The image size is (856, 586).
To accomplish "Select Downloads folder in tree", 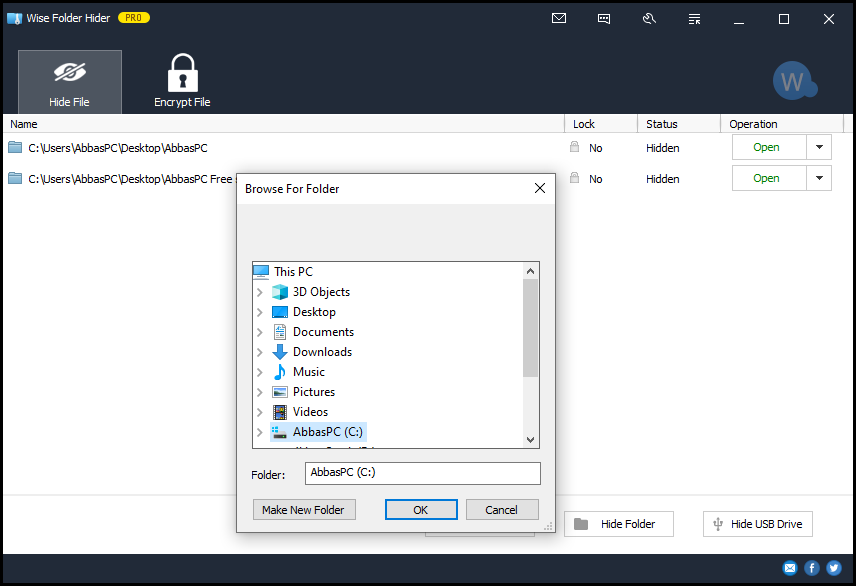I will coord(322,352).
